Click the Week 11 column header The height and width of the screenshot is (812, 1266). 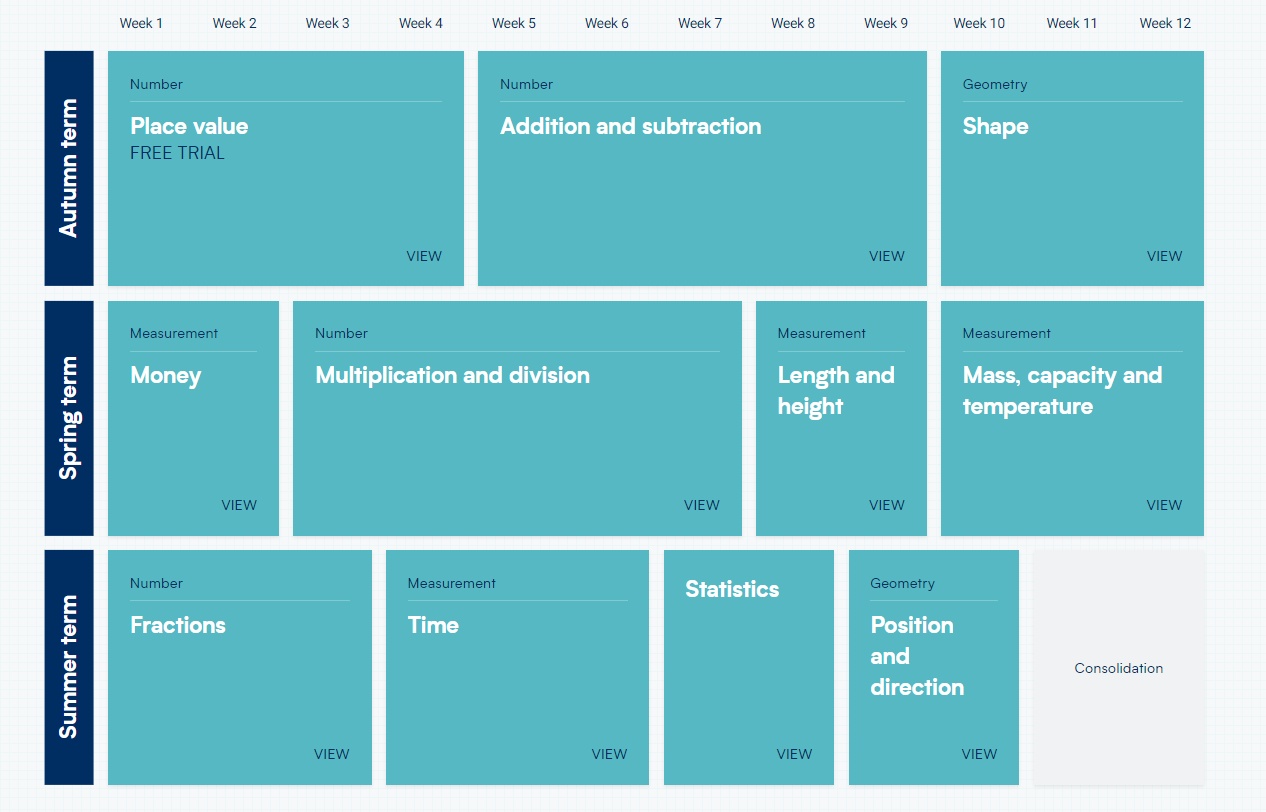coord(1072,23)
